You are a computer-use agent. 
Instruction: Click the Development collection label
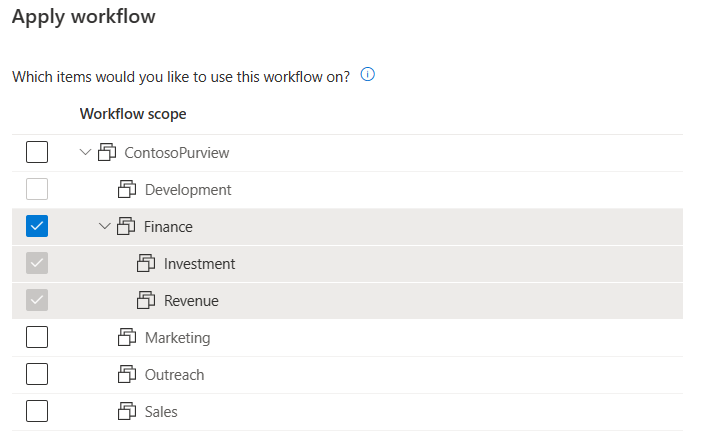pyautogui.click(x=188, y=190)
